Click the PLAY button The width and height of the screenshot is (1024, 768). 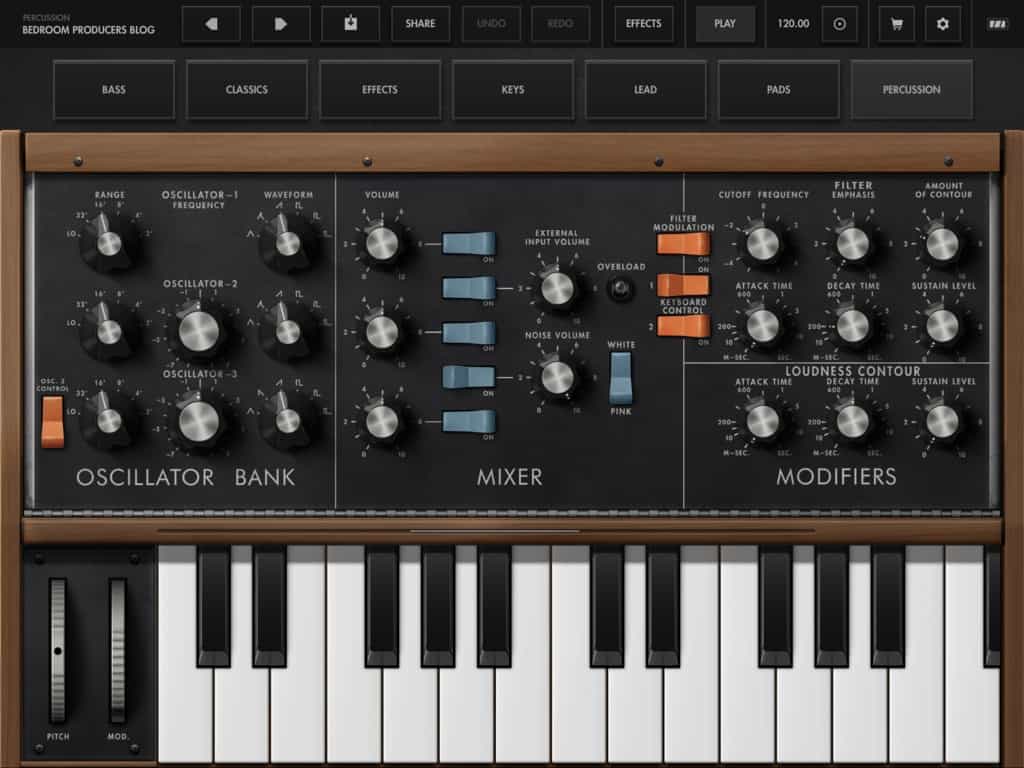tap(725, 24)
